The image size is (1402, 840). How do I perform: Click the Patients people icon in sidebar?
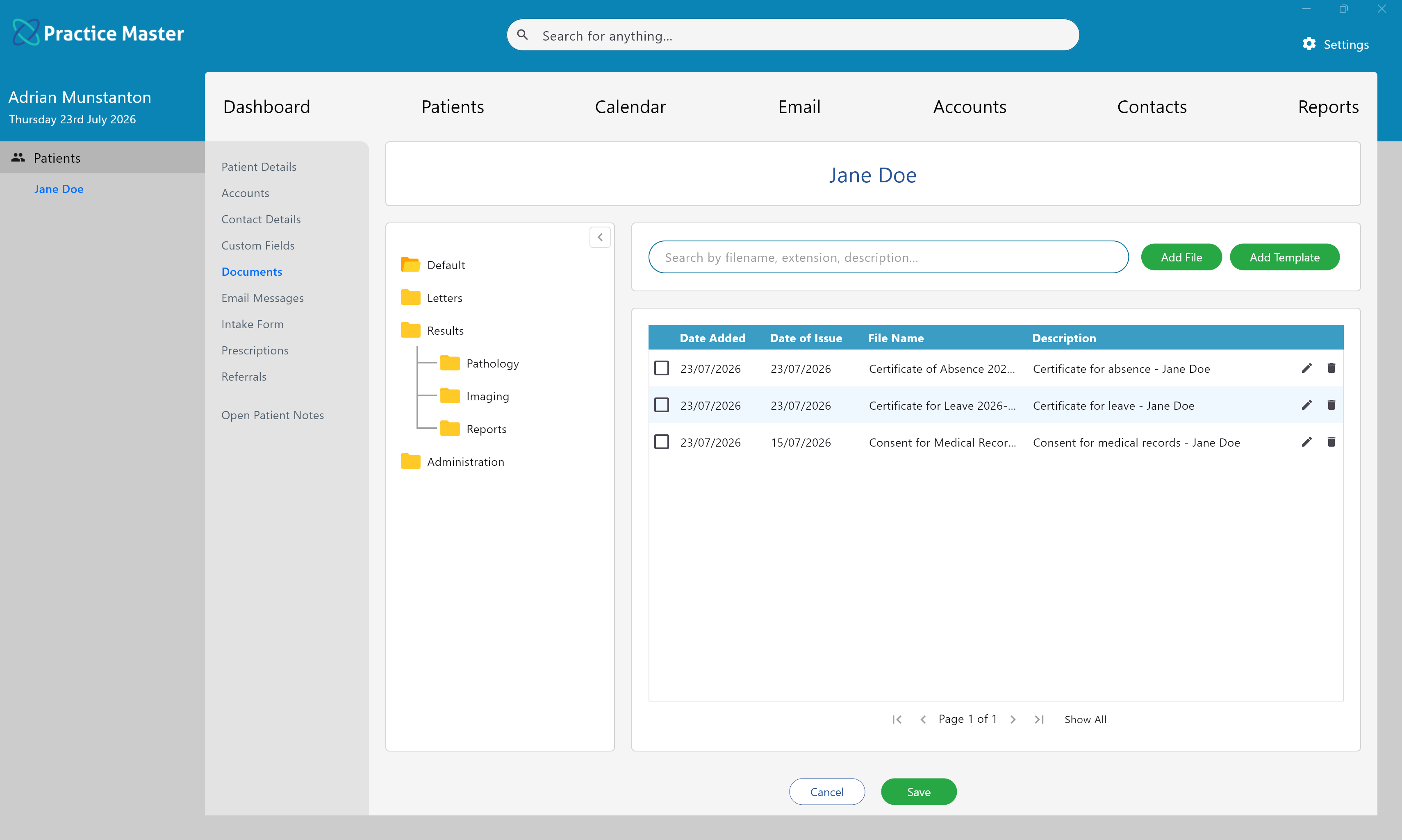(x=18, y=157)
